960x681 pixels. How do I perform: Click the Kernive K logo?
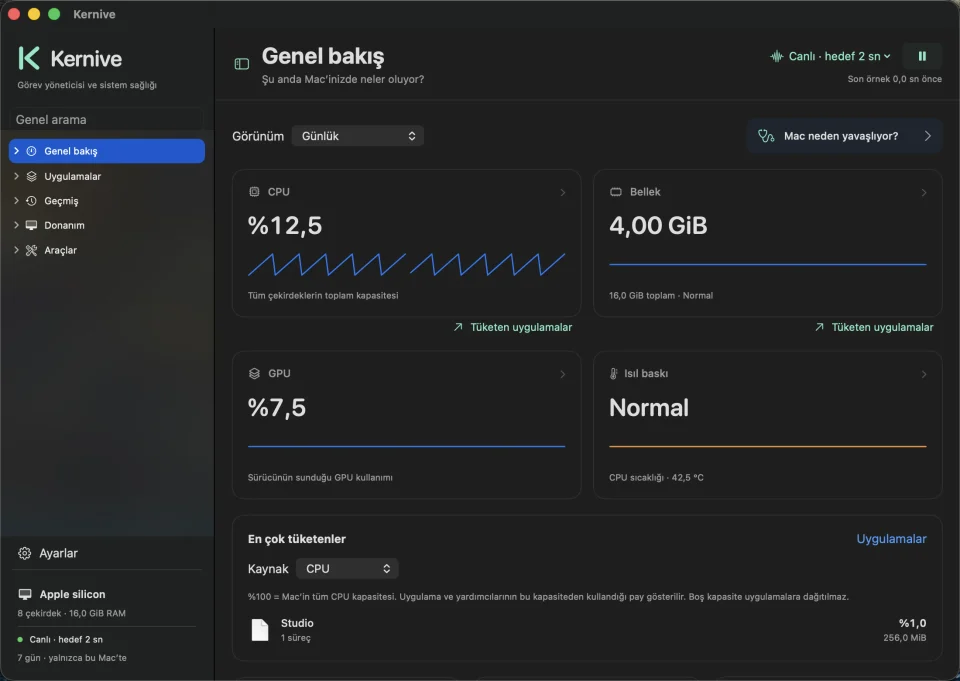pyautogui.click(x=29, y=58)
